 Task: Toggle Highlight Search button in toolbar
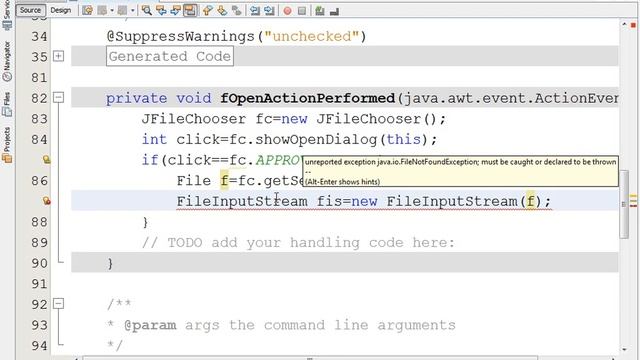190,11
